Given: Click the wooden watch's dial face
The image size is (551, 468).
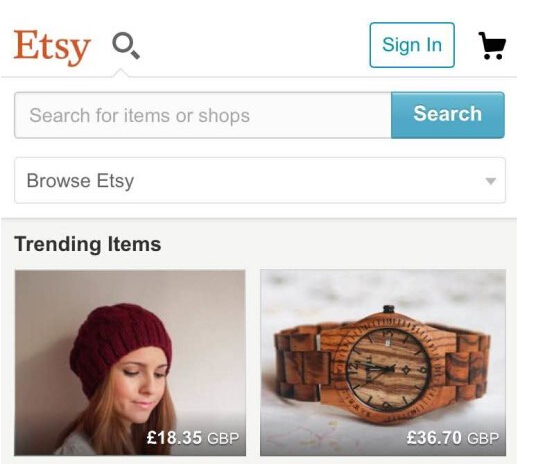Looking at the screenshot, I should [x=388, y=368].
